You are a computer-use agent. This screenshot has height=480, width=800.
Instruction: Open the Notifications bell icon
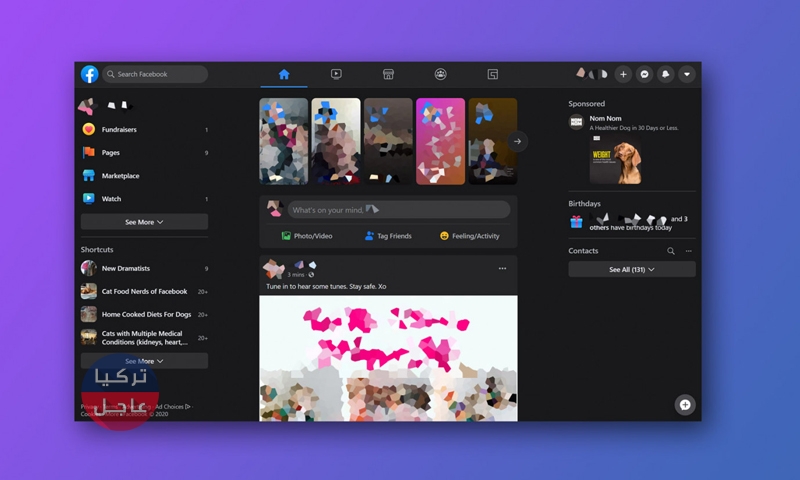(x=666, y=74)
